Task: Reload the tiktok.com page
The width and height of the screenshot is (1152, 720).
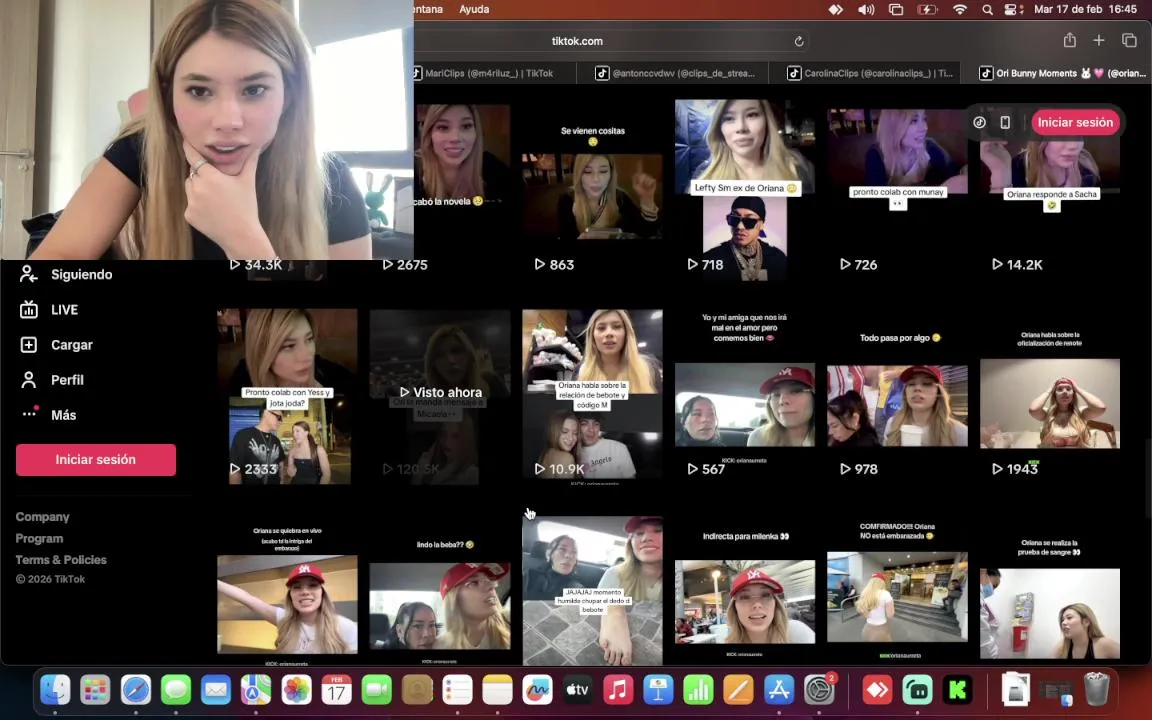Action: tap(799, 41)
